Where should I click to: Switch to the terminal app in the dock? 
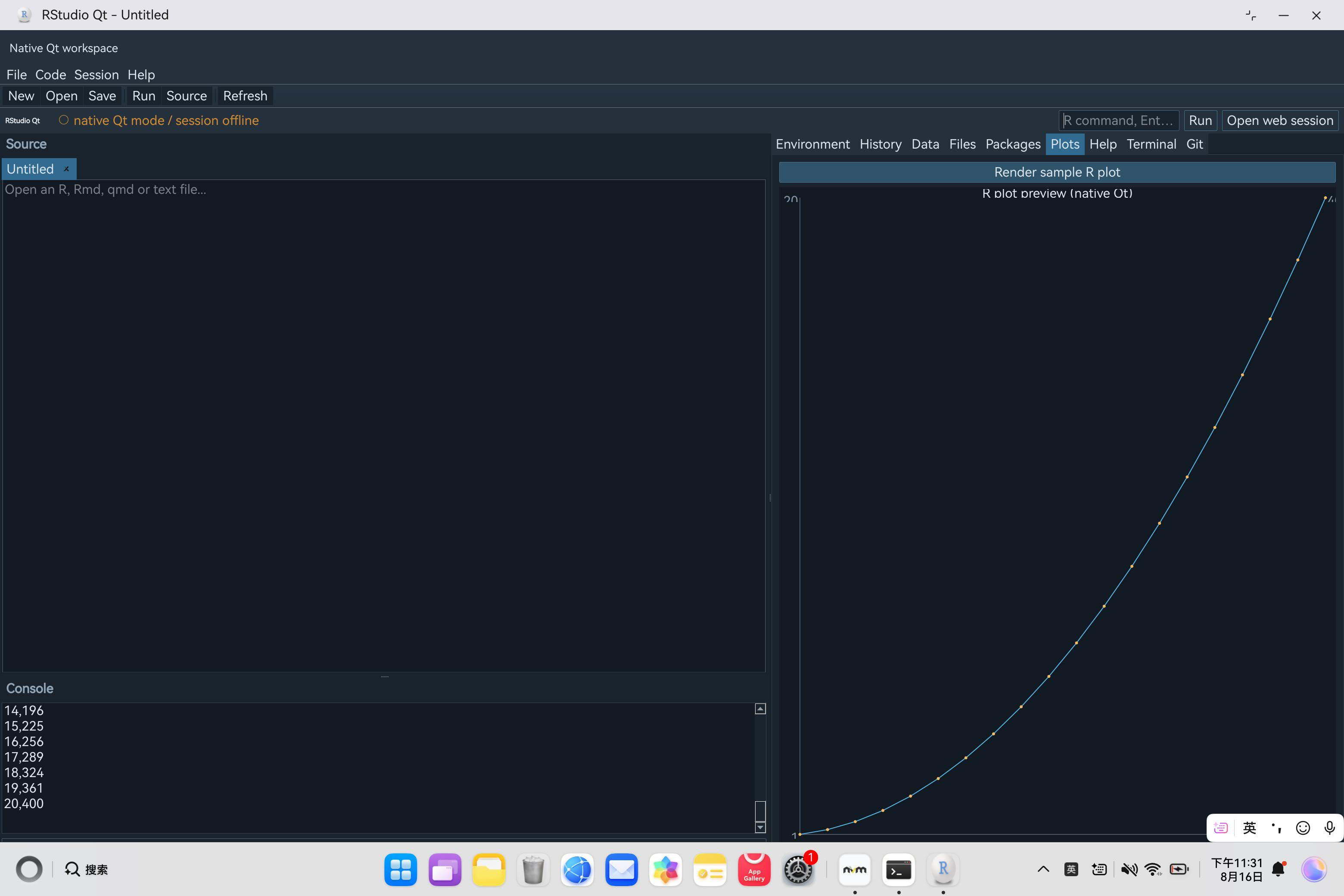click(x=899, y=870)
